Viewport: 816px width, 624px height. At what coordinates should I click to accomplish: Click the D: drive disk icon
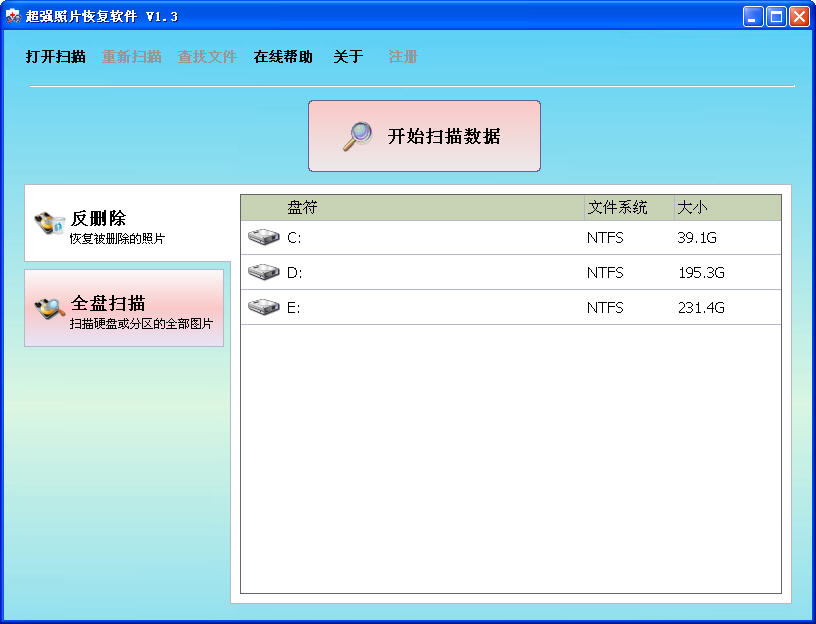[x=263, y=272]
